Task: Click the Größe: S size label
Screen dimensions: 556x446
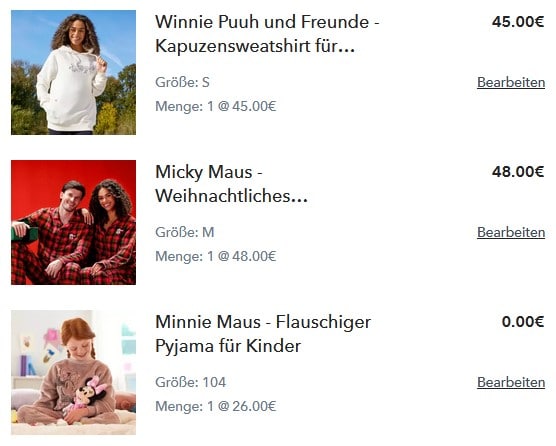Action: pos(182,82)
